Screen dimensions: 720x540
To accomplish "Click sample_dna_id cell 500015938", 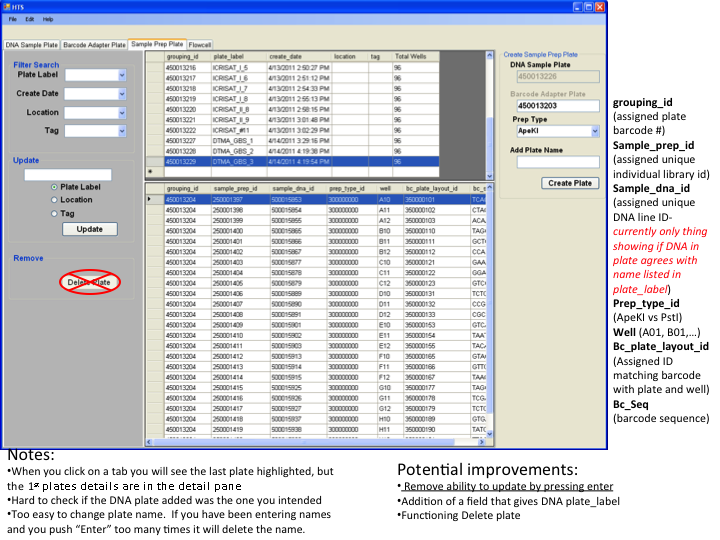I will 298,430.
